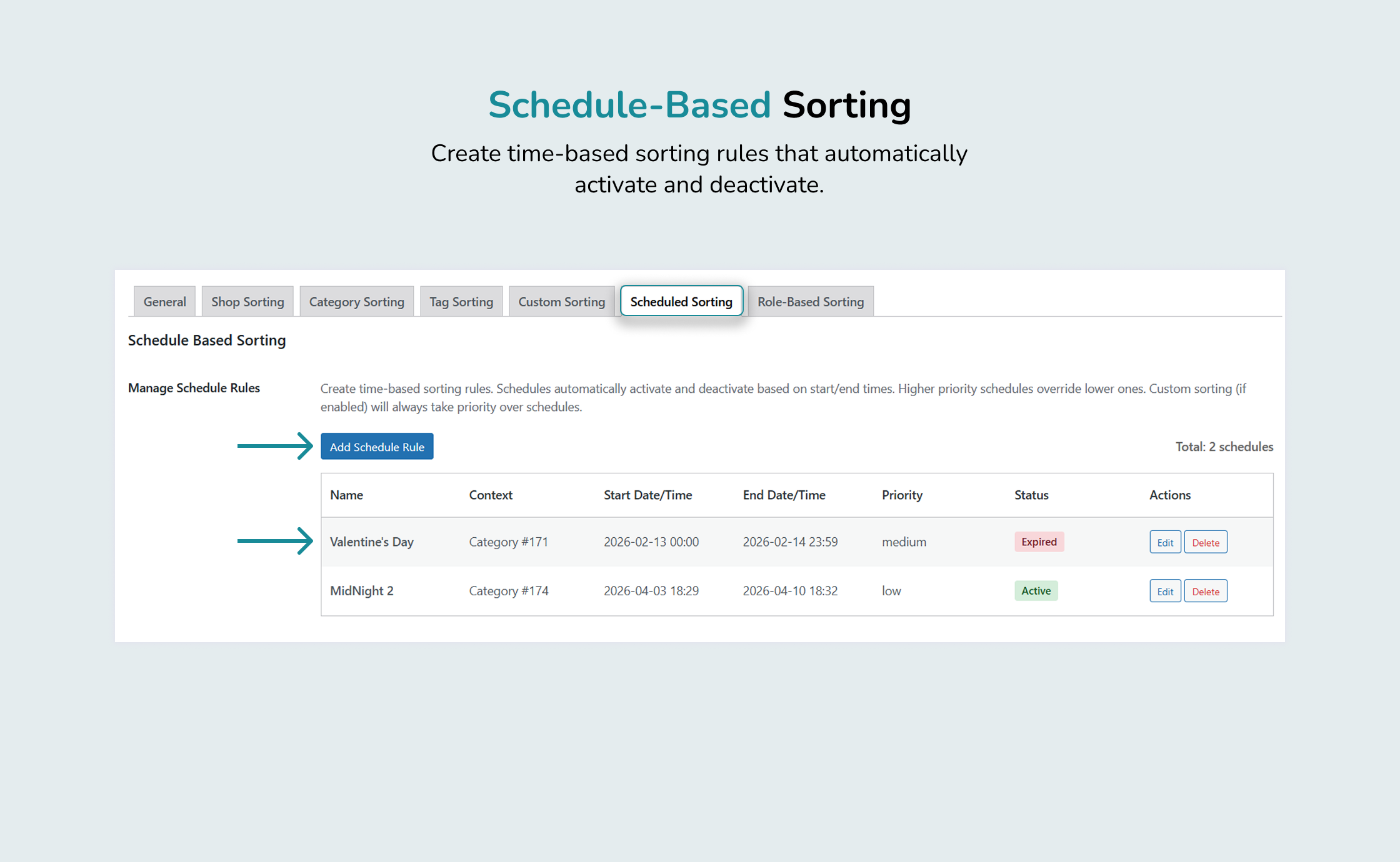Edit the Valentine's Day schedule
Image resolution: width=1400 pixels, height=862 pixels.
pyautogui.click(x=1165, y=542)
